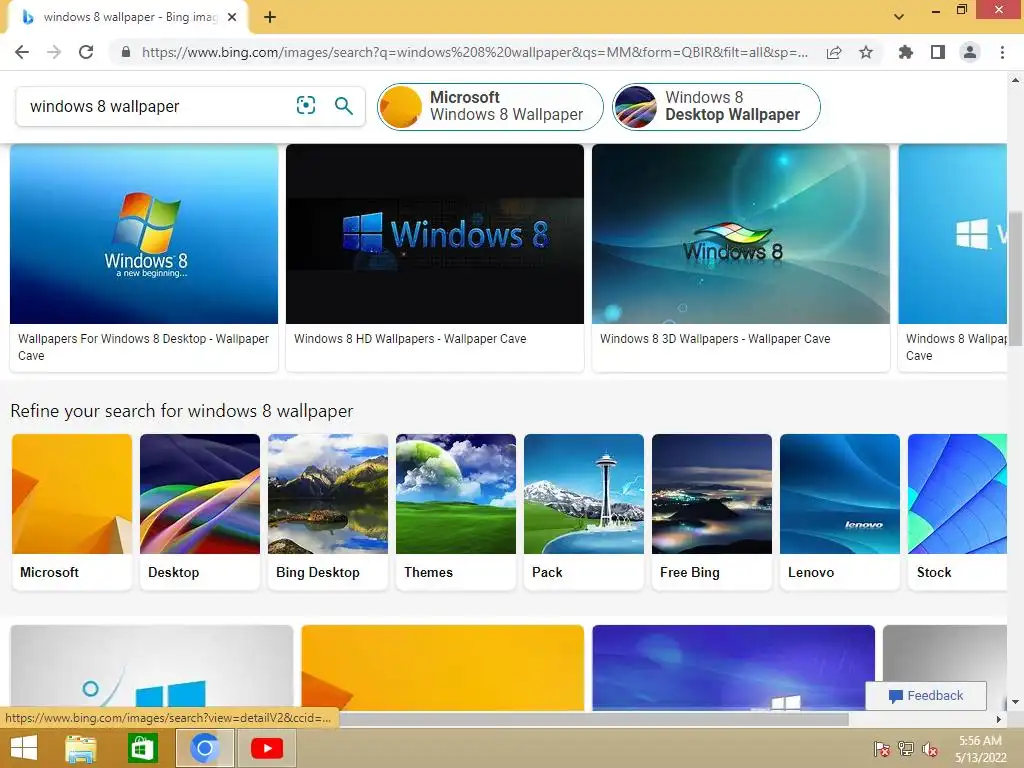Click the vertical scrollbar down arrow
Viewport: 1024px width, 768px height.
pyautogui.click(x=1015, y=702)
